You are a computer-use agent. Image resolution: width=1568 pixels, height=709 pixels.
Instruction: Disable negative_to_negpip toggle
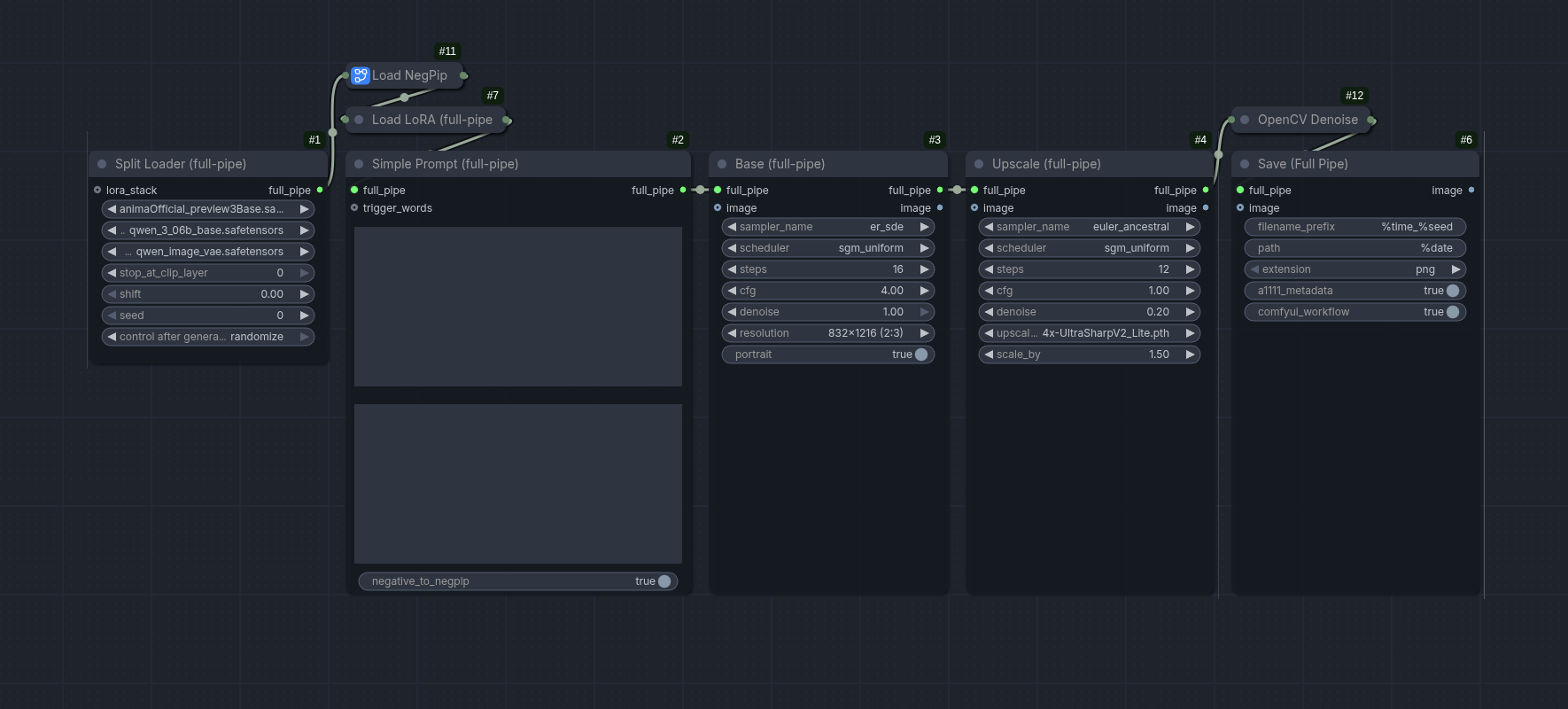[x=664, y=581]
